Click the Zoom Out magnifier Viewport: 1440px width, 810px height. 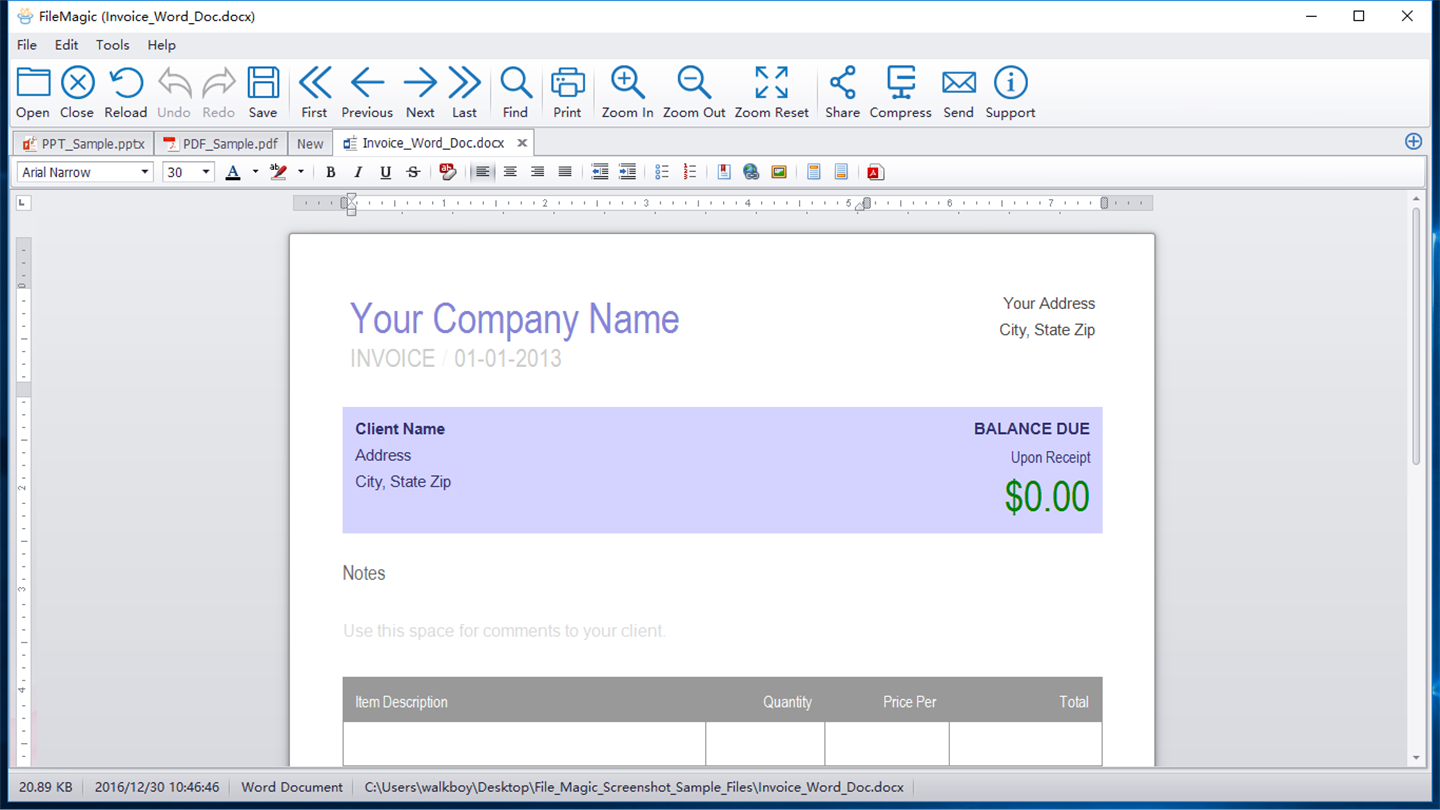tap(694, 83)
